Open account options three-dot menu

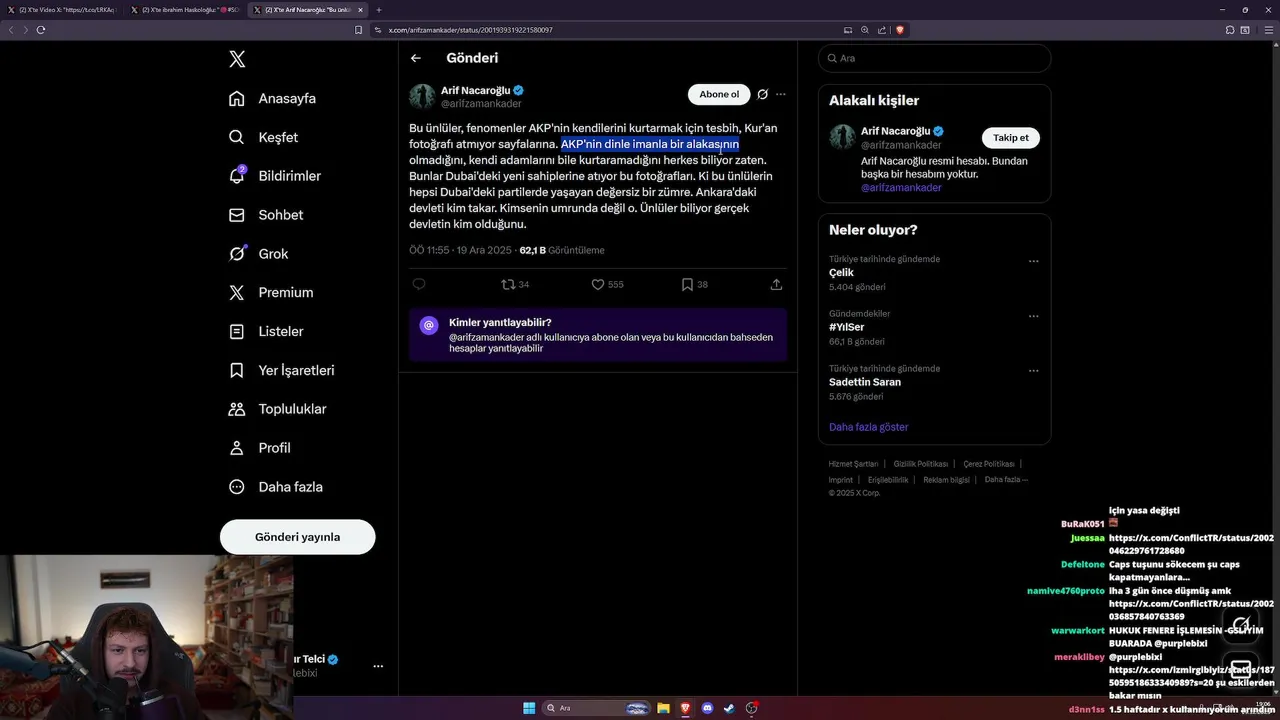click(x=378, y=666)
